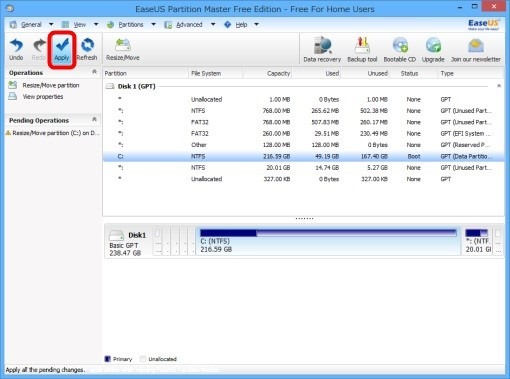Image resolution: width=510 pixels, height=379 pixels.
Task: Expand the View menu dropdown arrow
Action: coord(96,24)
